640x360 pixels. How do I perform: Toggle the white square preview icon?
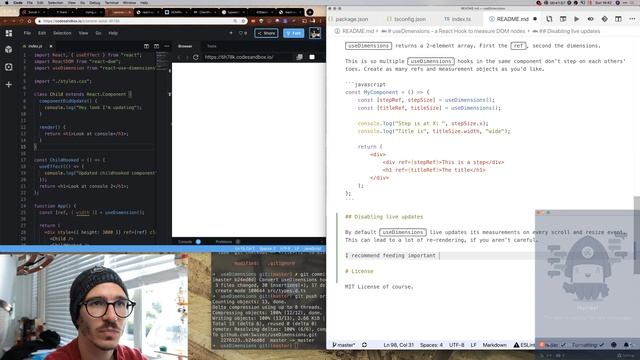pyautogui.click(x=312, y=57)
